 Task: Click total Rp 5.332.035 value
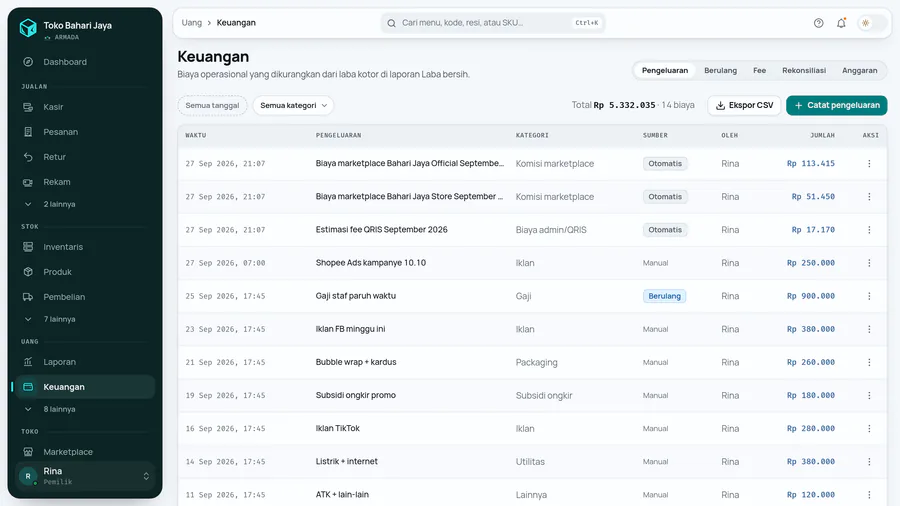pyautogui.click(x=624, y=106)
